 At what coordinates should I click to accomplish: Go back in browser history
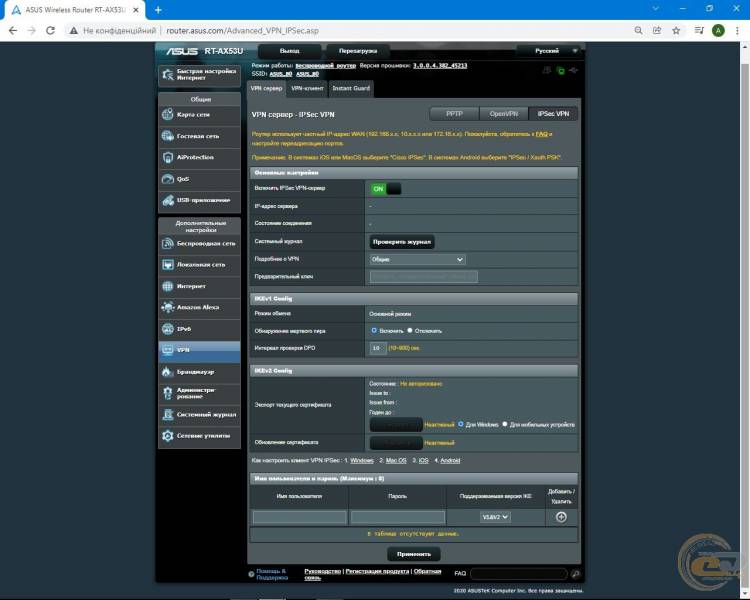13,31
